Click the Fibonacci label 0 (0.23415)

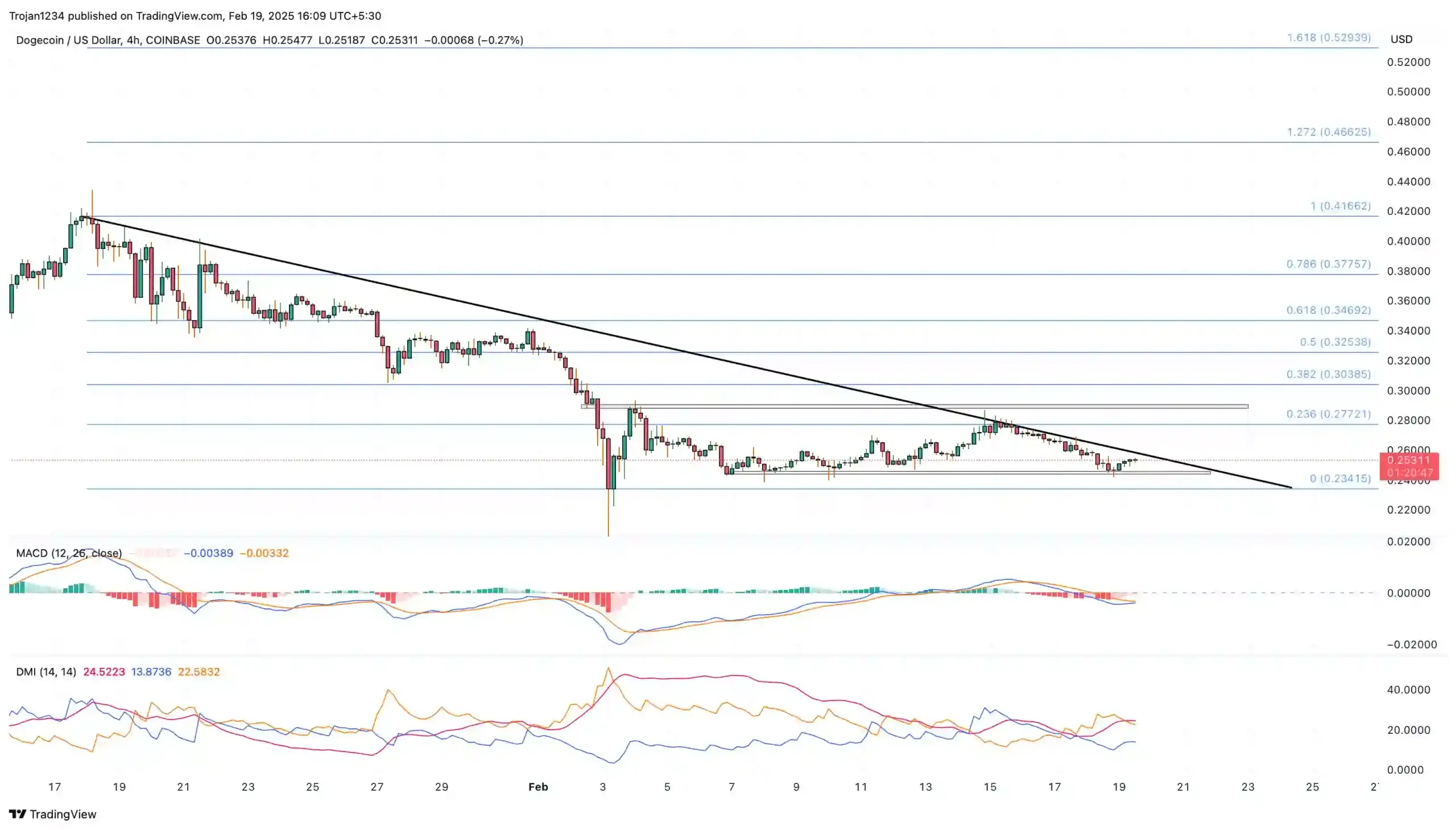[x=1340, y=478]
